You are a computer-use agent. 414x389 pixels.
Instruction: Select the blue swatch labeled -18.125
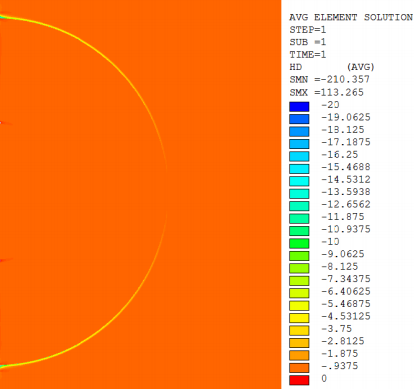point(299,131)
